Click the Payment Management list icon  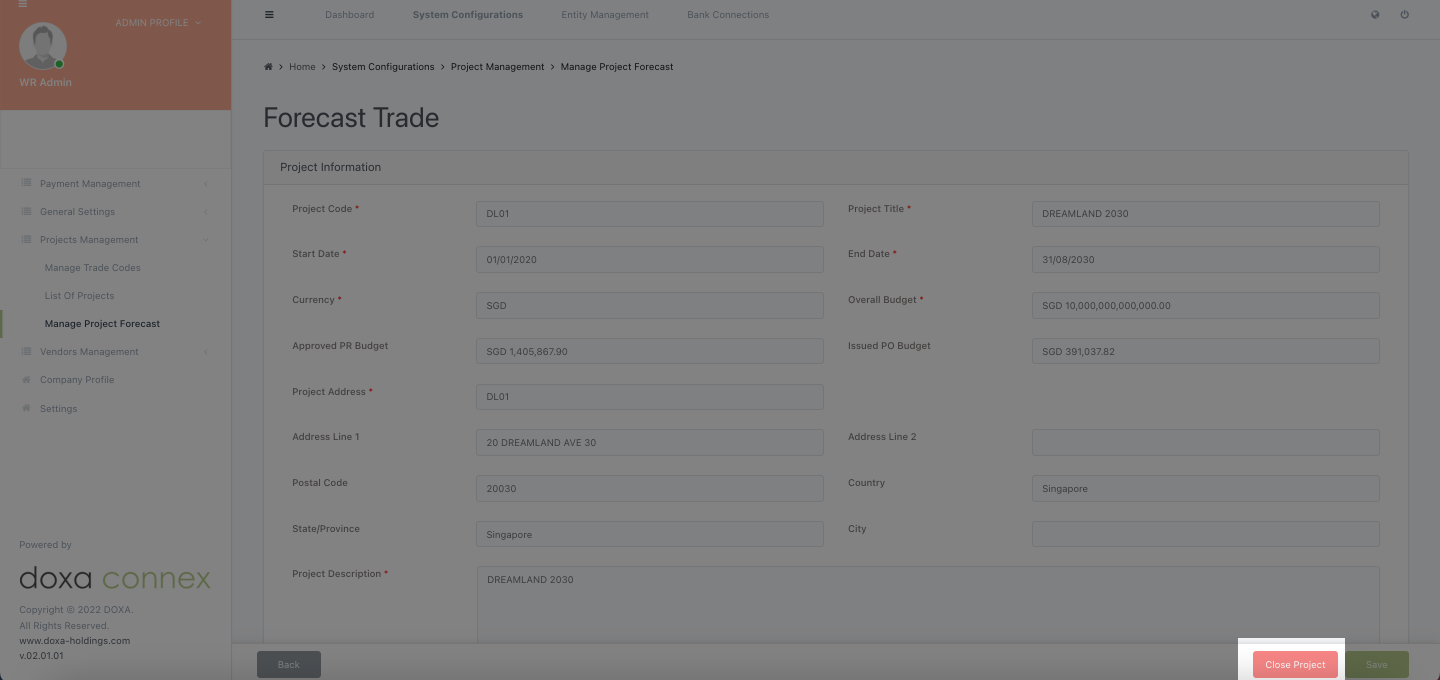click(x=26, y=184)
